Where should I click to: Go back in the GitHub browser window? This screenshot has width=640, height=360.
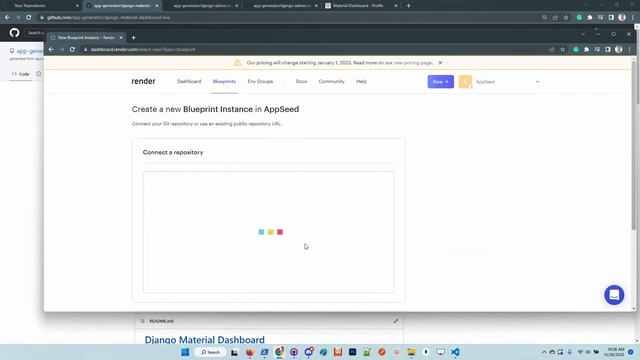coord(7,18)
